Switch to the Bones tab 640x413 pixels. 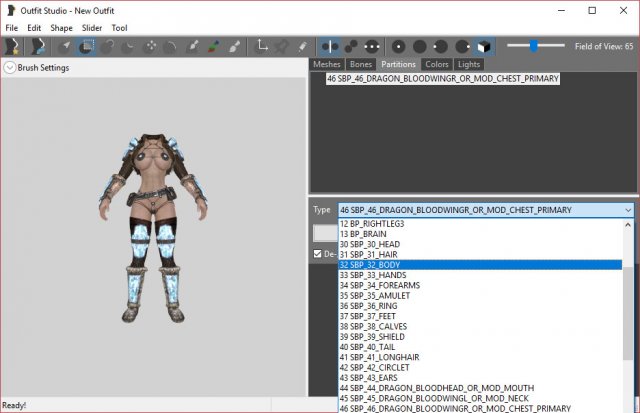coord(361,64)
